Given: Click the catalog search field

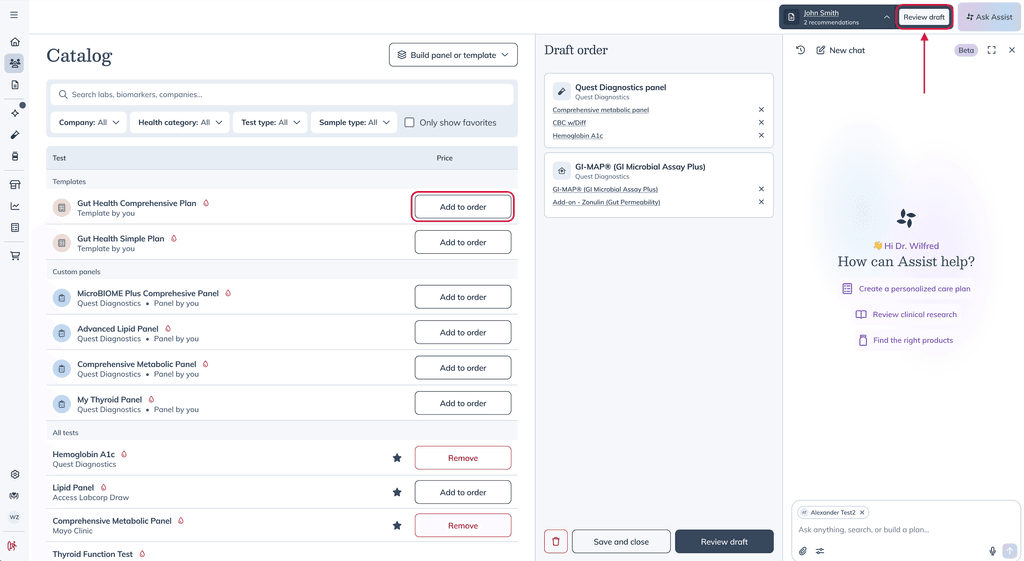Looking at the screenshot, I should (x=282, y=95).
